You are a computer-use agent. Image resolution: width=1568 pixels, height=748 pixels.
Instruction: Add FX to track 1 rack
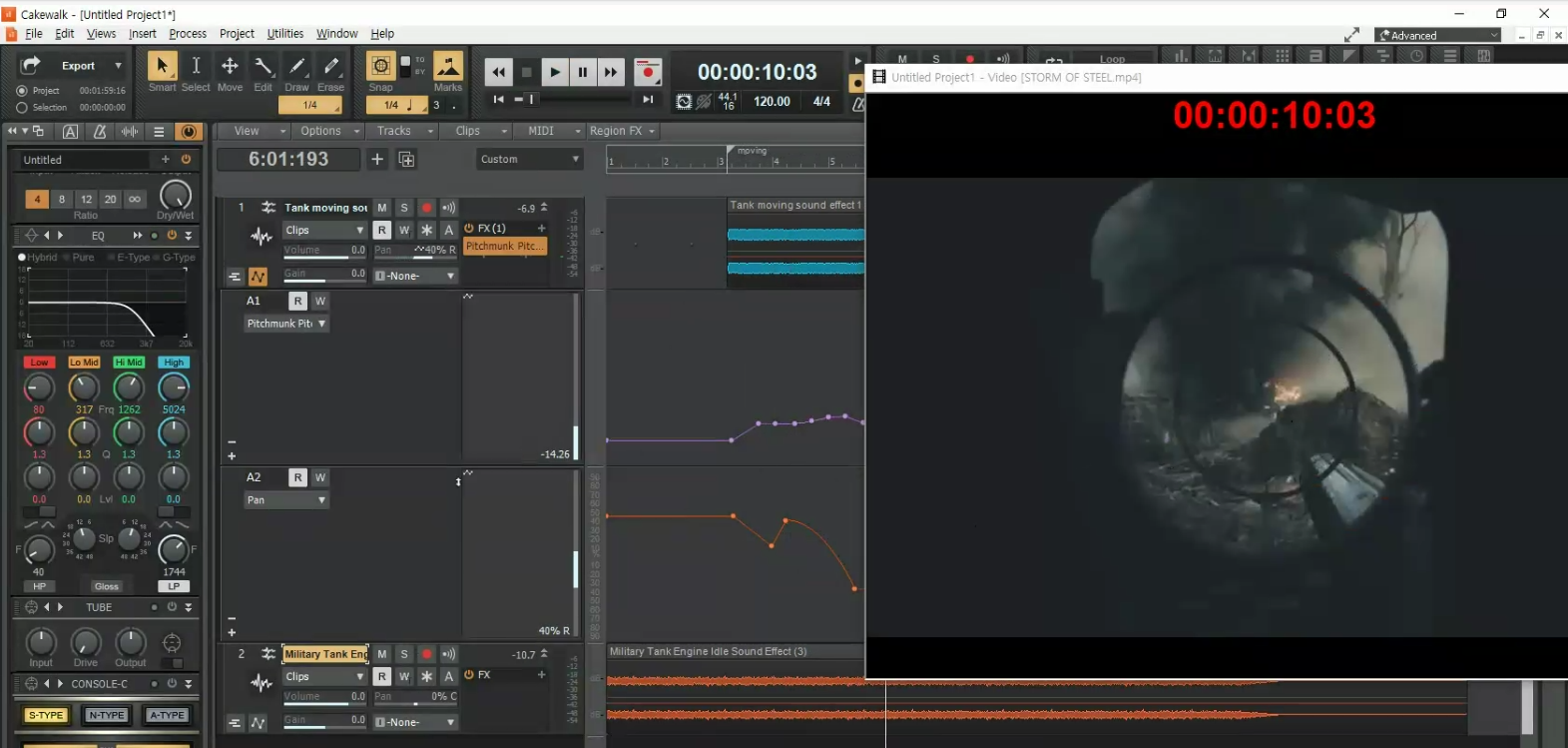541,228
